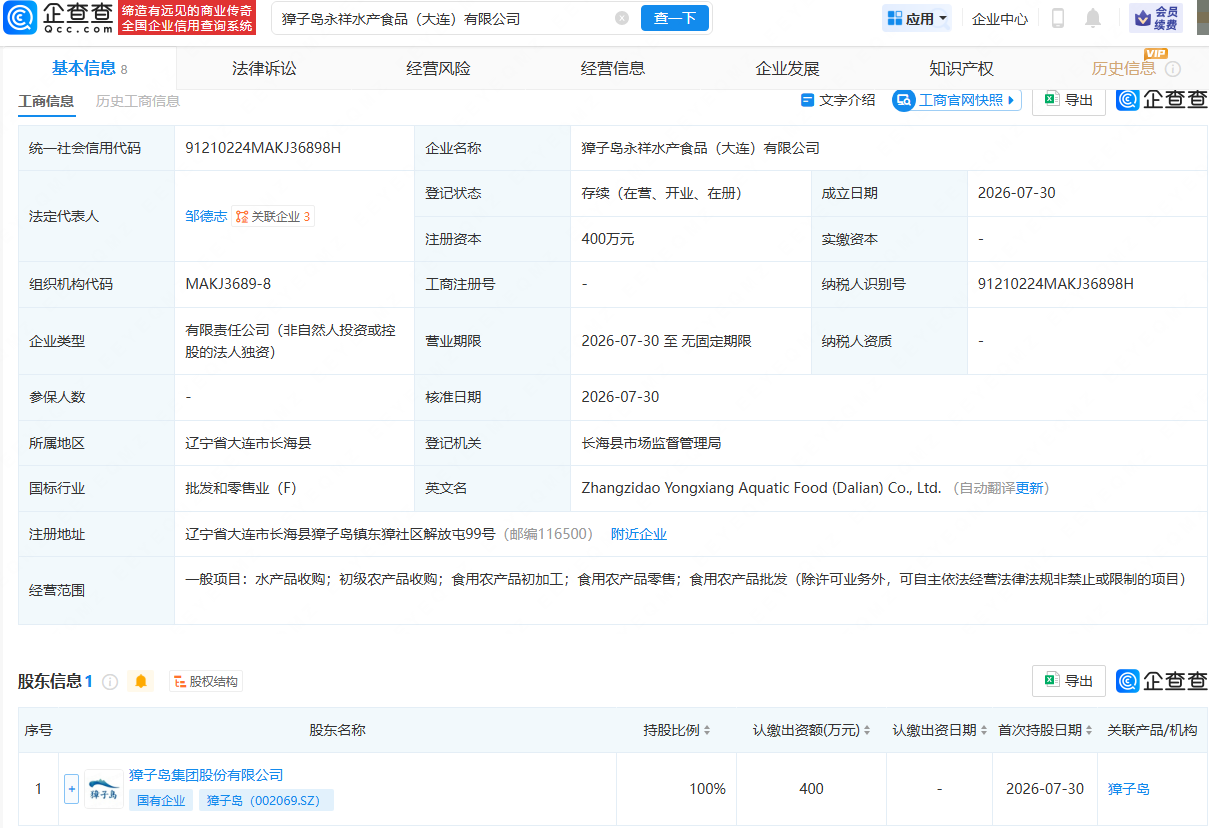This screenshot has width=1209, height=828.
Task: Open the 应用 applications dropdown
Action: coord(916,18)
